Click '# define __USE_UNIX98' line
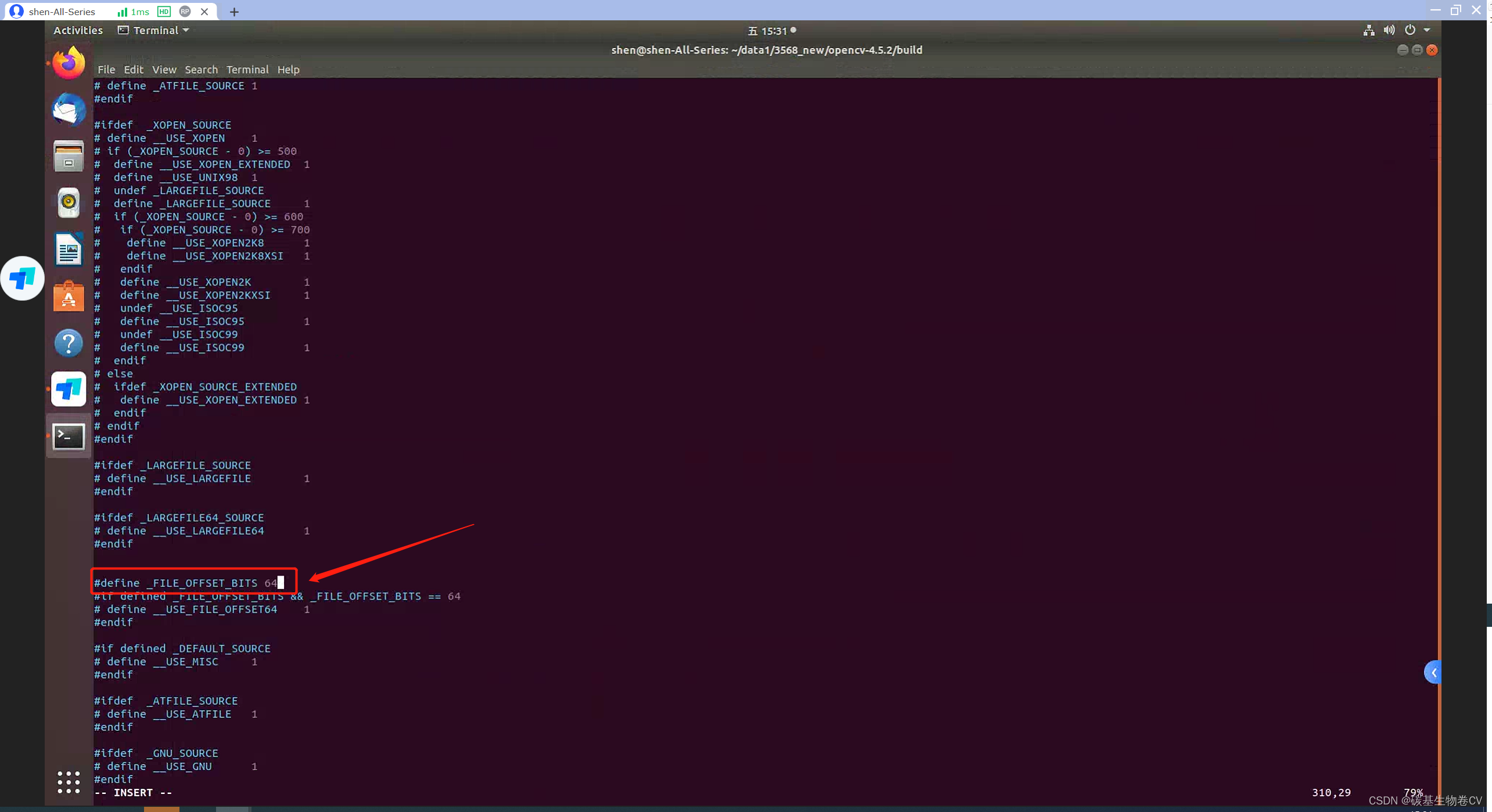 pyautogui.click(x=175, y=177)
